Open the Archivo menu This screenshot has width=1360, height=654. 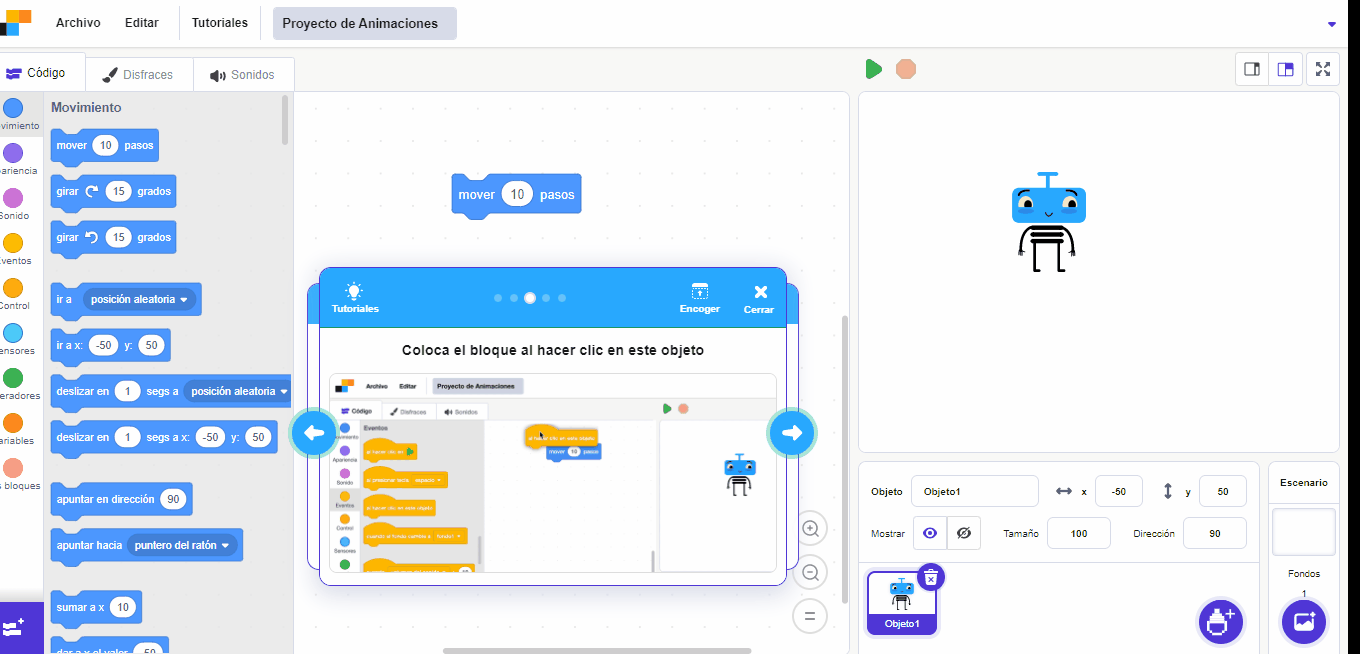[78, 23]
